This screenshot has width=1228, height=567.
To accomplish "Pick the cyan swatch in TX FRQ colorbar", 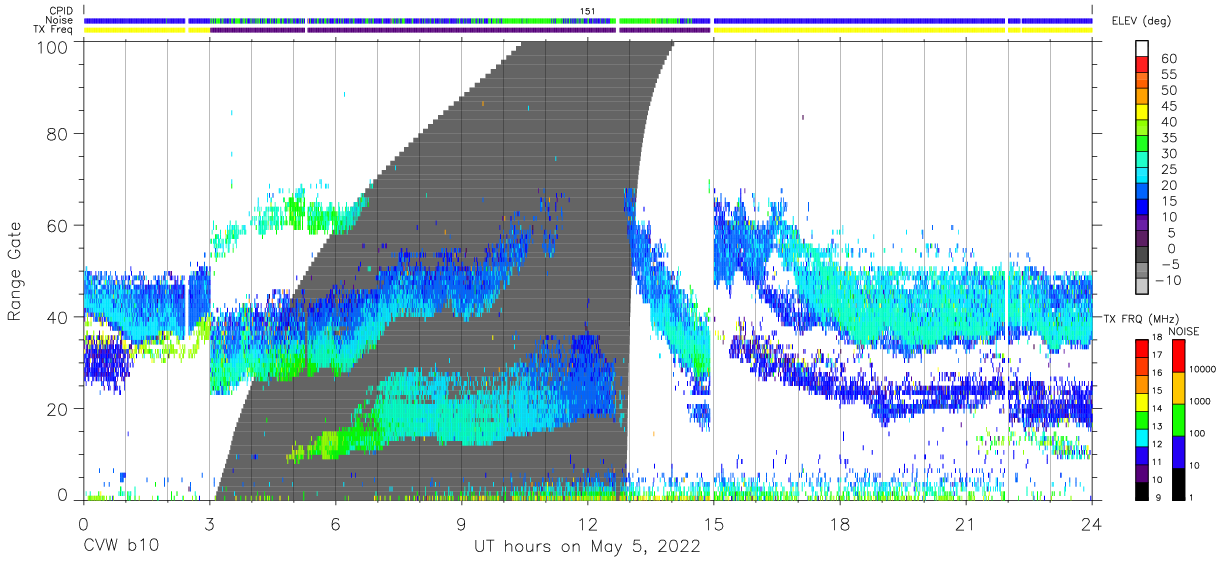I will click(x=1141, y=437).
